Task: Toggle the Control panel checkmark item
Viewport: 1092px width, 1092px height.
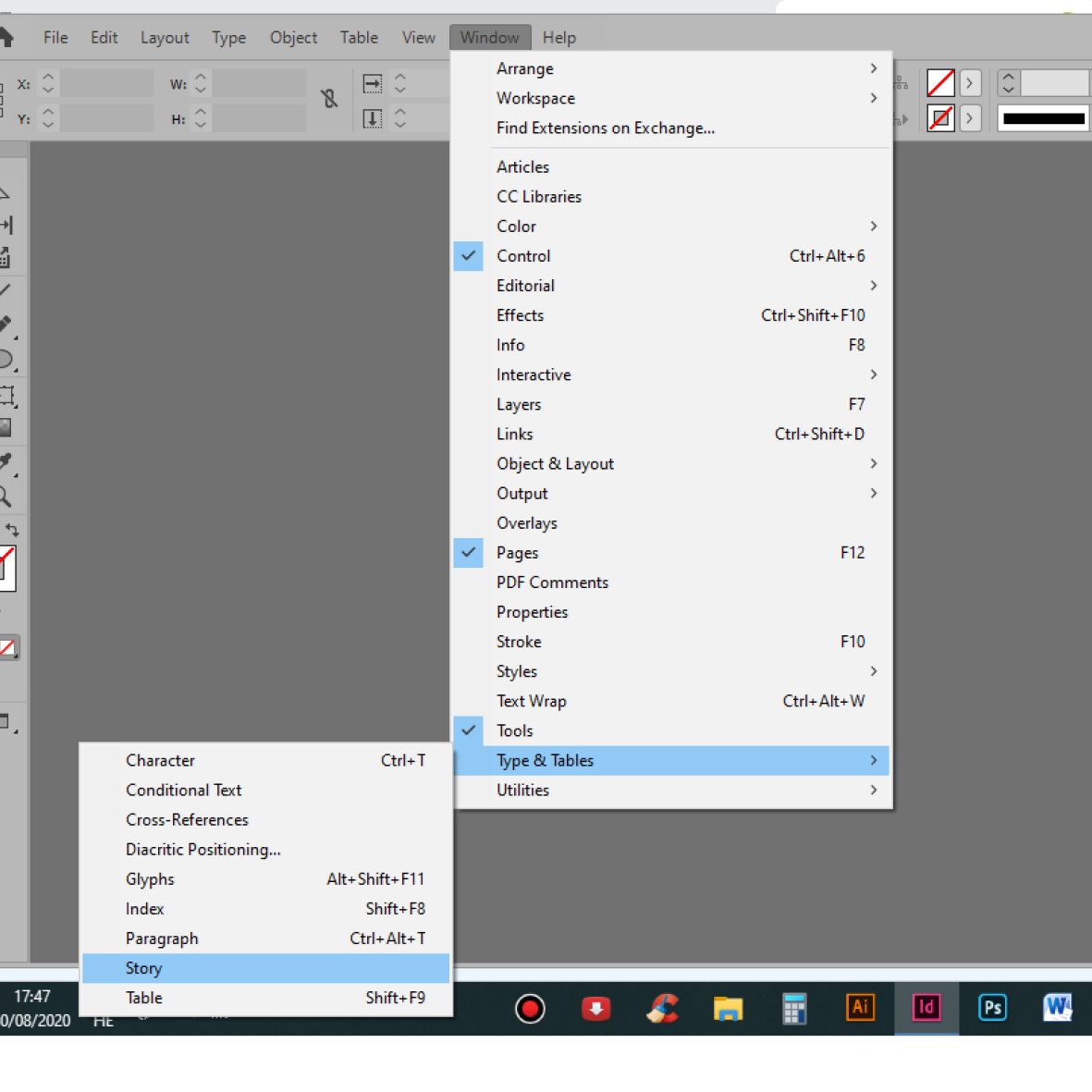Action: (x=671, y=256)
